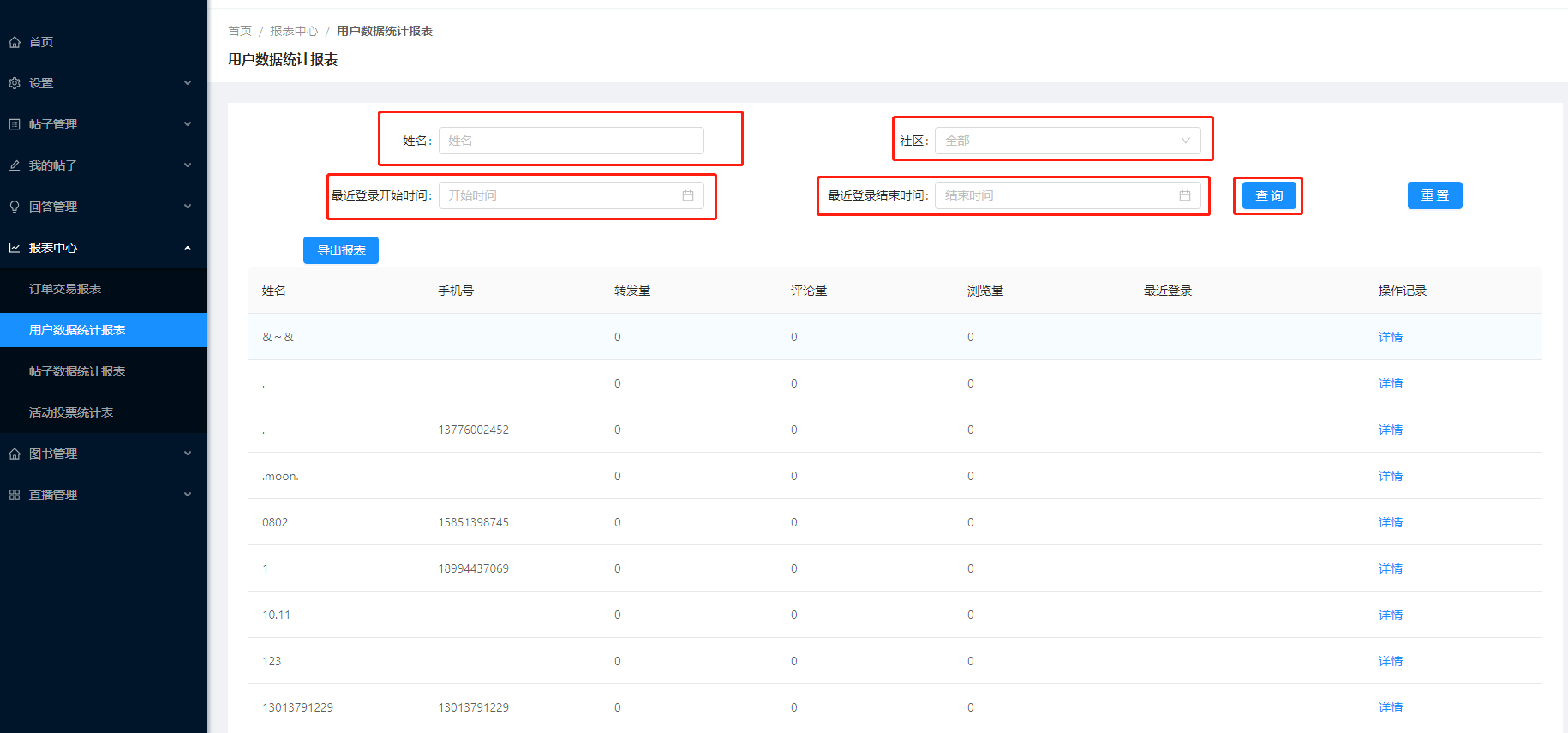This screenshot has width=1568, height=733.
Task: Click the name cell 0802
Action: pos(275,522)
